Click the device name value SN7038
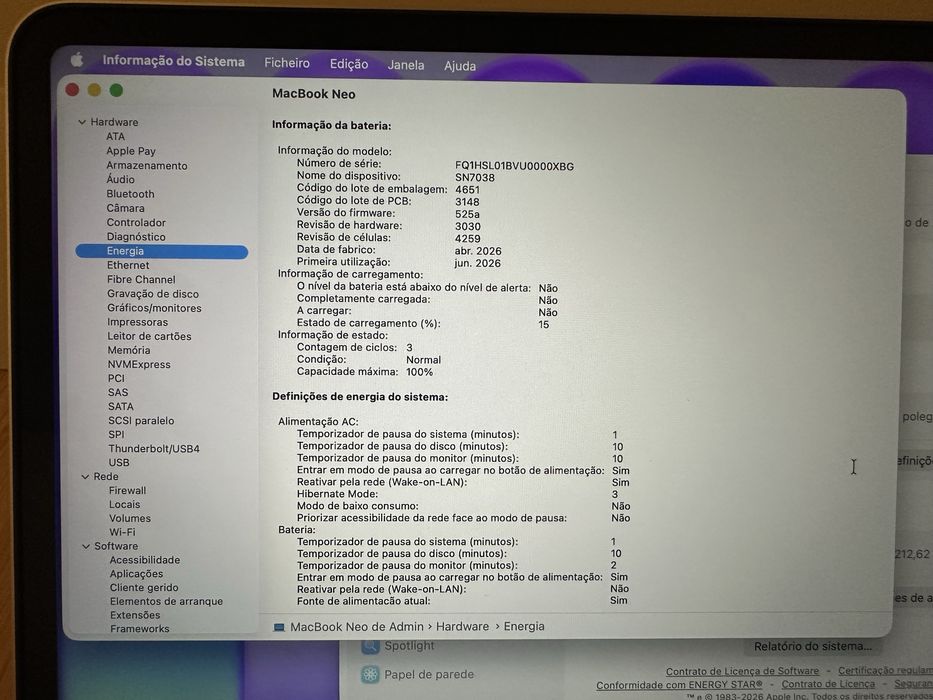The image size is (933, 700). (x=475, y=177)
